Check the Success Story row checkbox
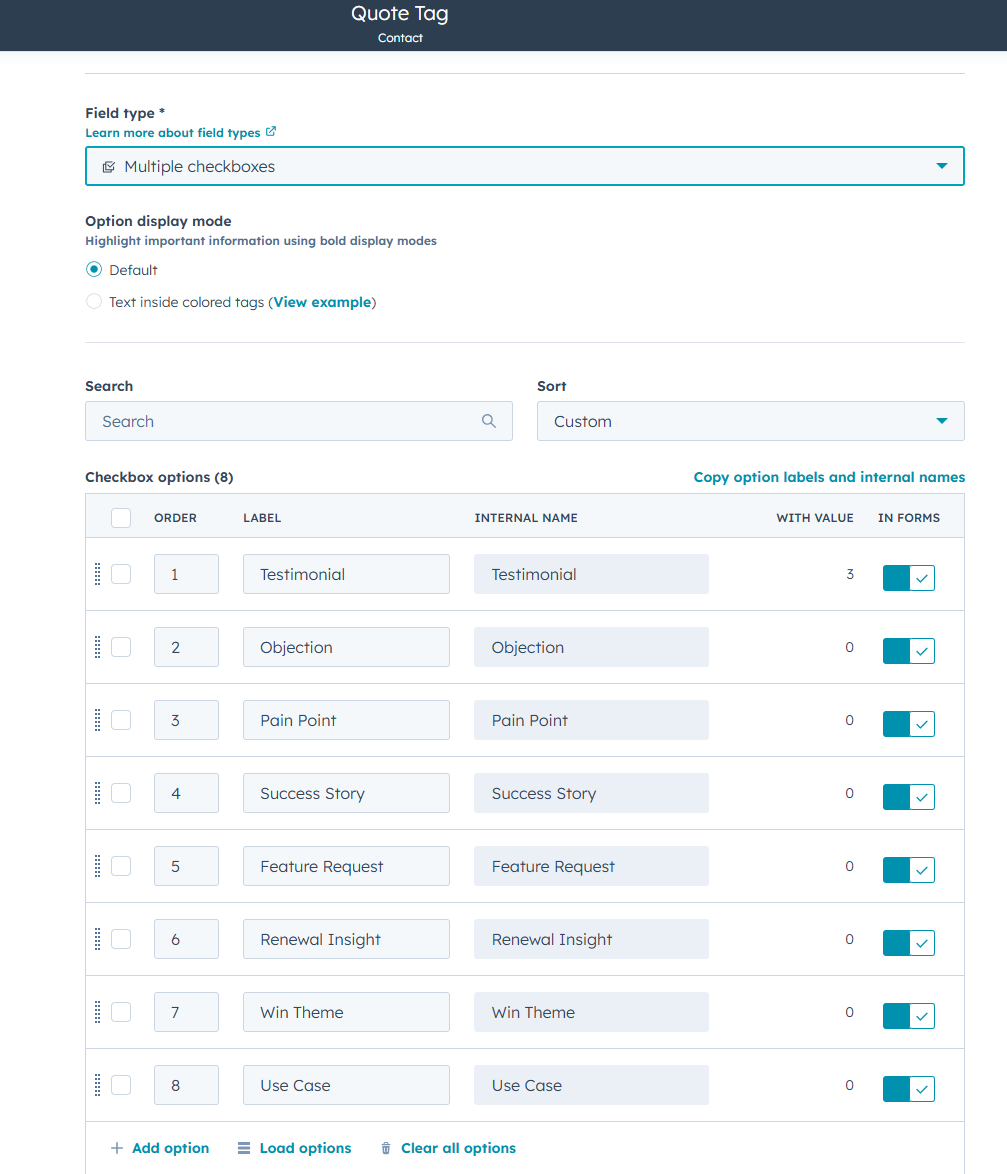 pyautogui.click(x=121, y=793)
